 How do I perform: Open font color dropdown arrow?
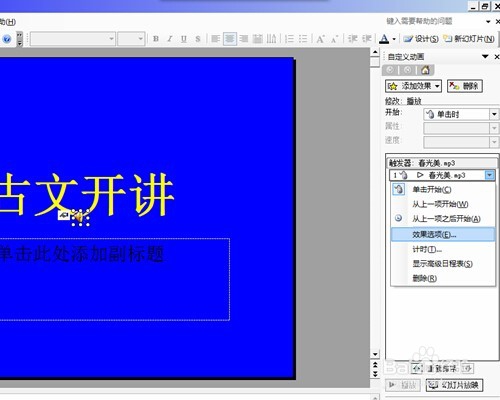[394, 39]
